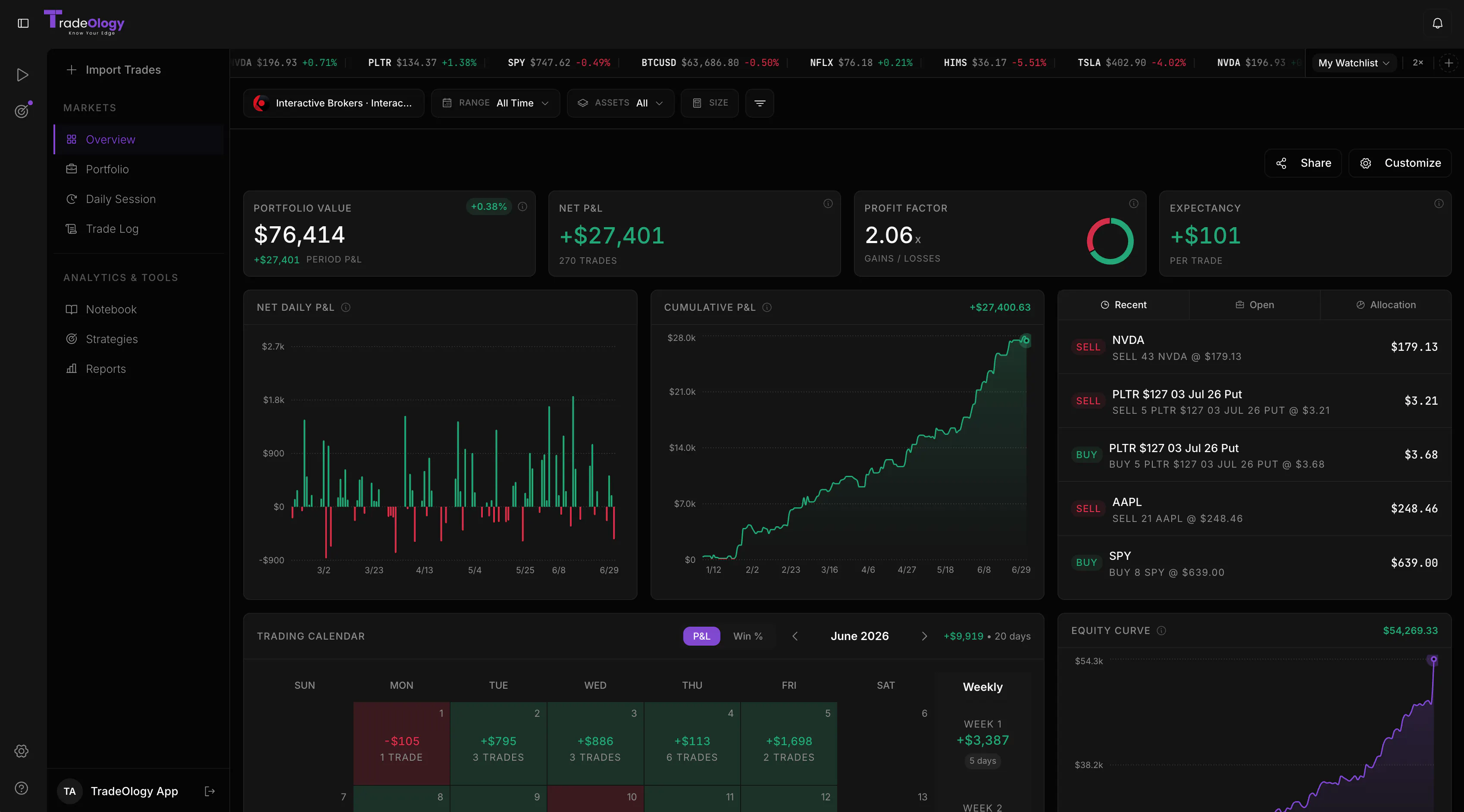Click the Interactive Brokers logo icon

click(x=260, y=103)
